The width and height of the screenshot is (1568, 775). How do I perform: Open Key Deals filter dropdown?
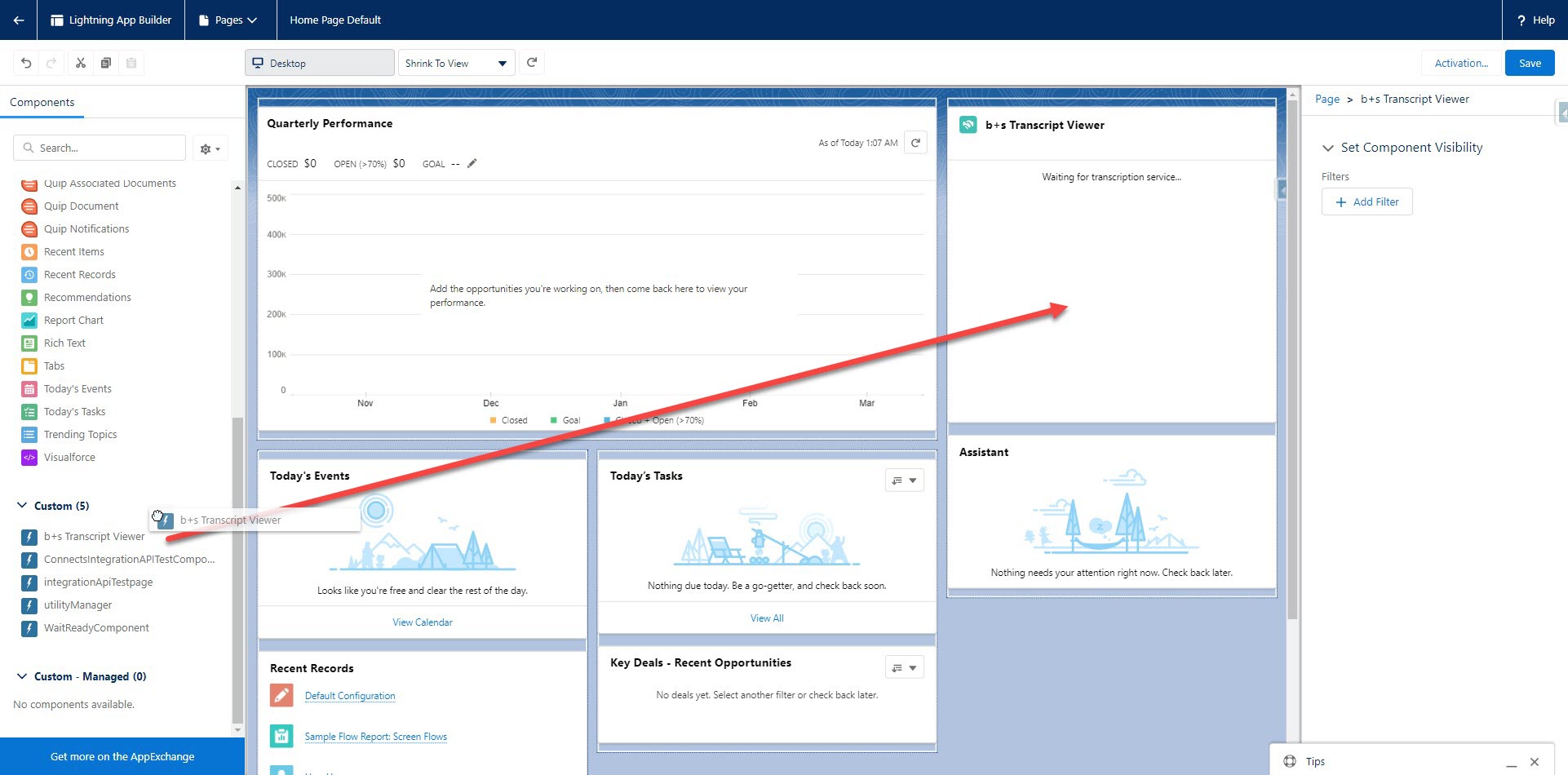click(904, 667)
